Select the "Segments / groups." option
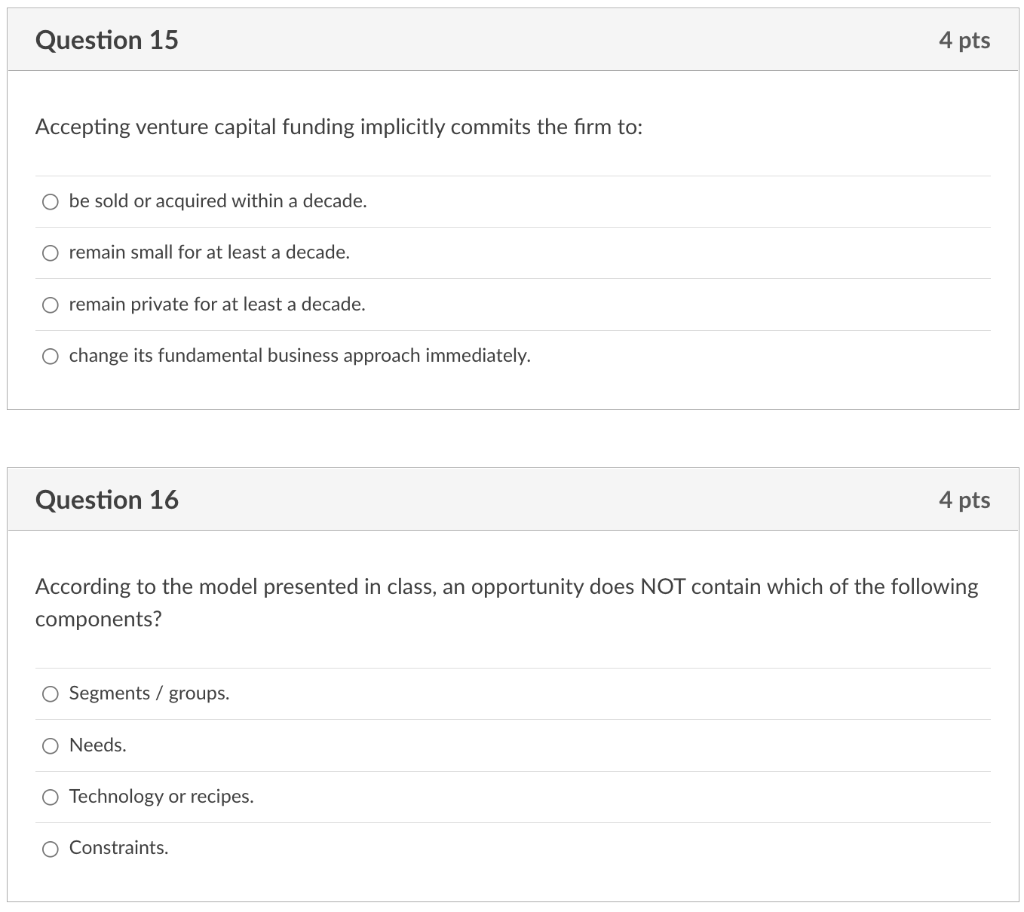Image resolution: width=1024 pixels, height=912 pixels. point(50,693)
